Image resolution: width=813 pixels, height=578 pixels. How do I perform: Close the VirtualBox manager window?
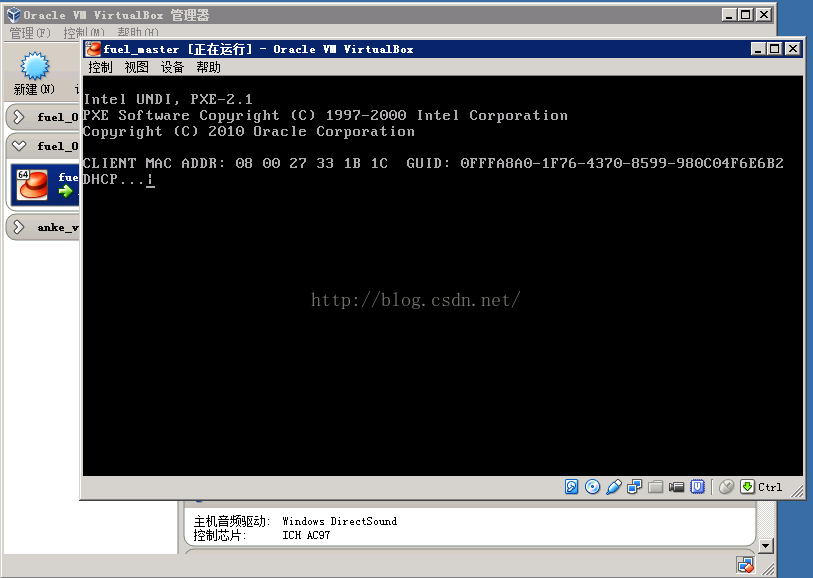click(764, 15)
